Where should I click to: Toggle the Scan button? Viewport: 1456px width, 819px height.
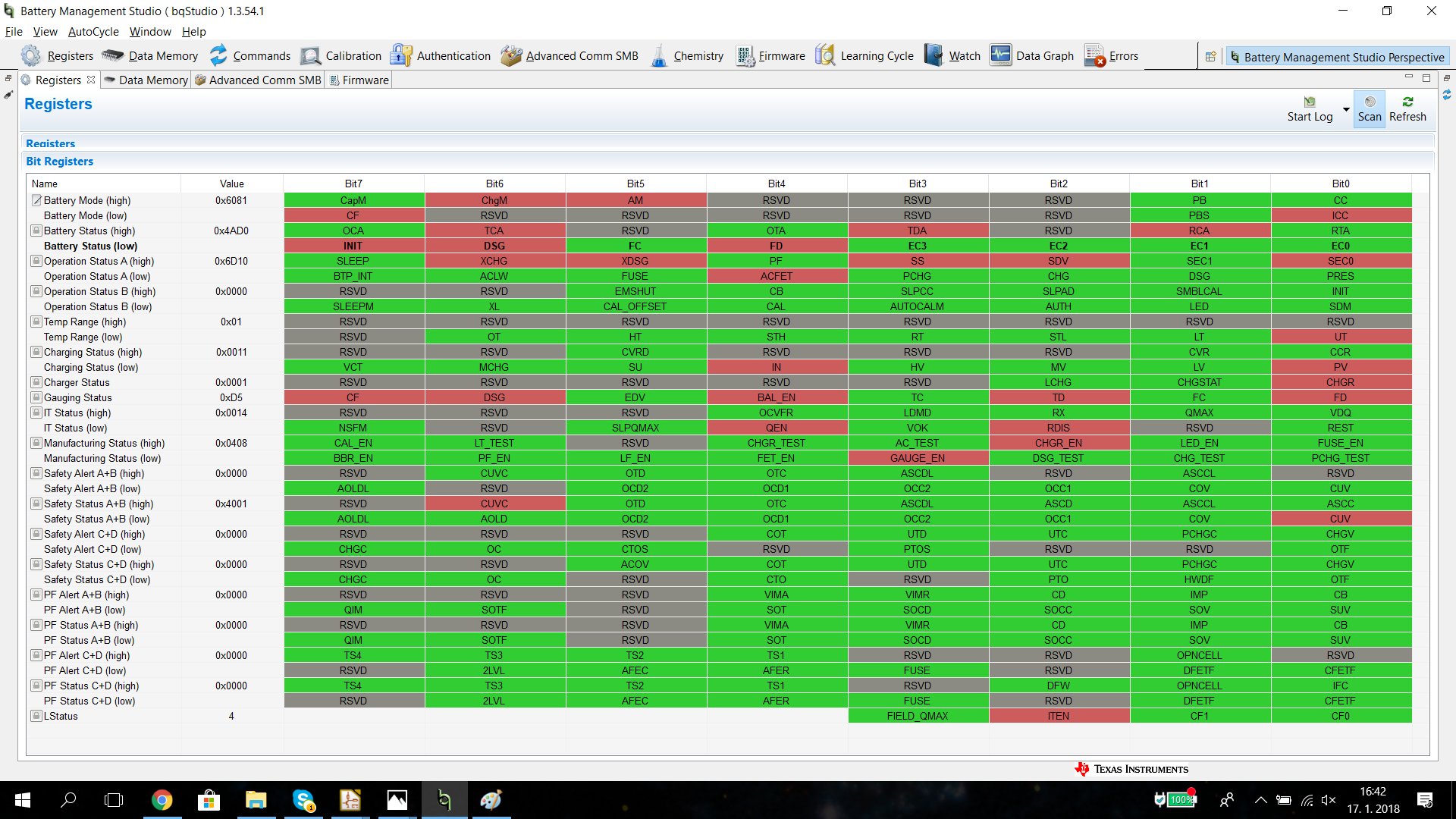(1369, 108)
